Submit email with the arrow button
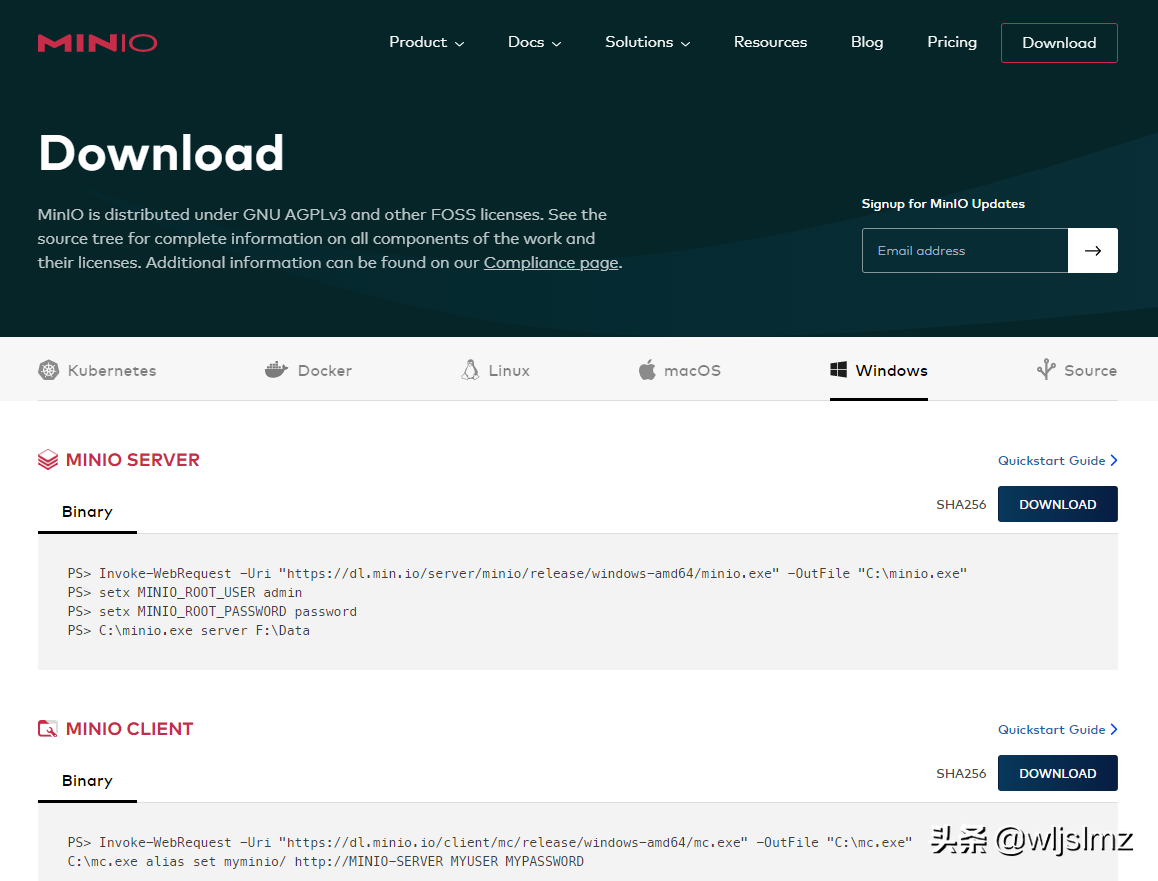The width and height of the screenshot is (1158, 881). tap(1092, 251)
